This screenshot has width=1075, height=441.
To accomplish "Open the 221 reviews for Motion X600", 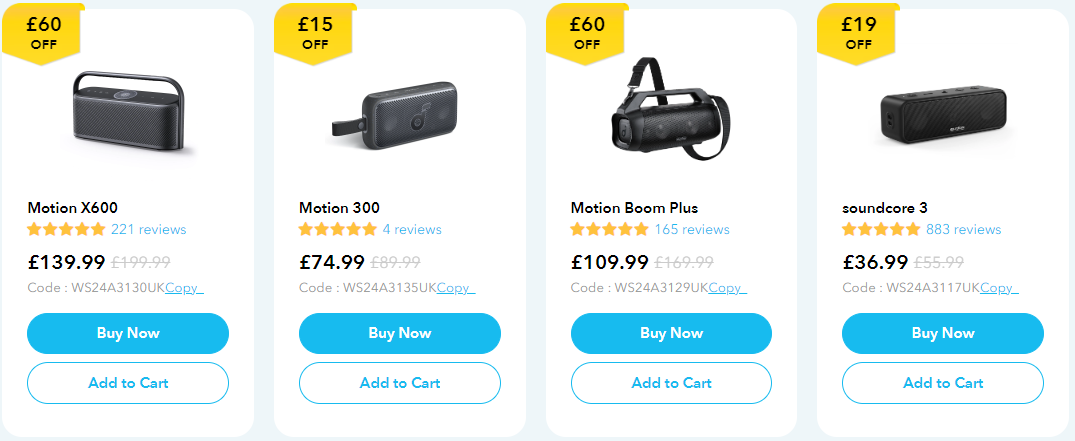I will coord(148,230).
